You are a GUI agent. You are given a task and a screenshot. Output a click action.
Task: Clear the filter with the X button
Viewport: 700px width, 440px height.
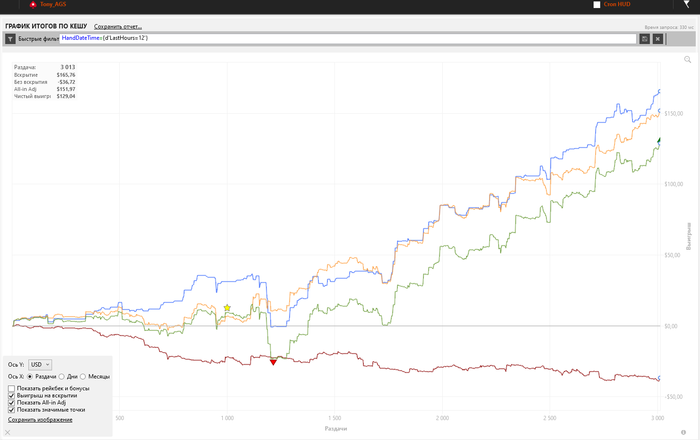point(658,39)
